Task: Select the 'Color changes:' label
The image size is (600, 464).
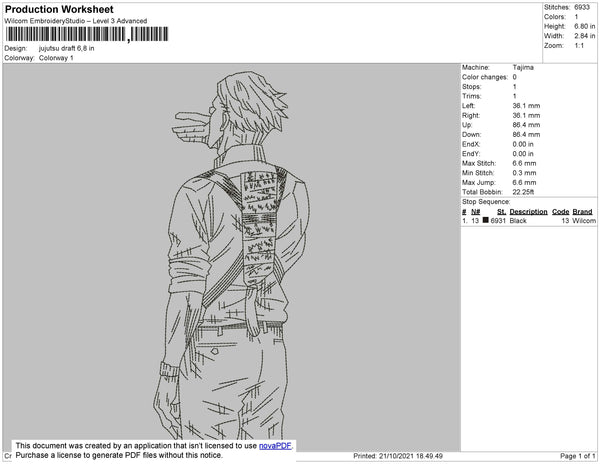Action: click(x=485, y=77)
